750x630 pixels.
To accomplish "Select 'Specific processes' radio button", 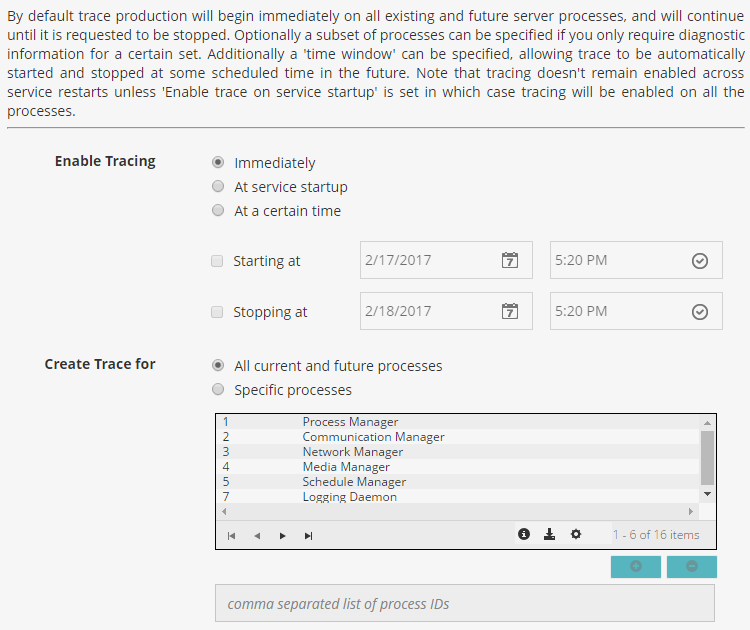I will [218, 390].
